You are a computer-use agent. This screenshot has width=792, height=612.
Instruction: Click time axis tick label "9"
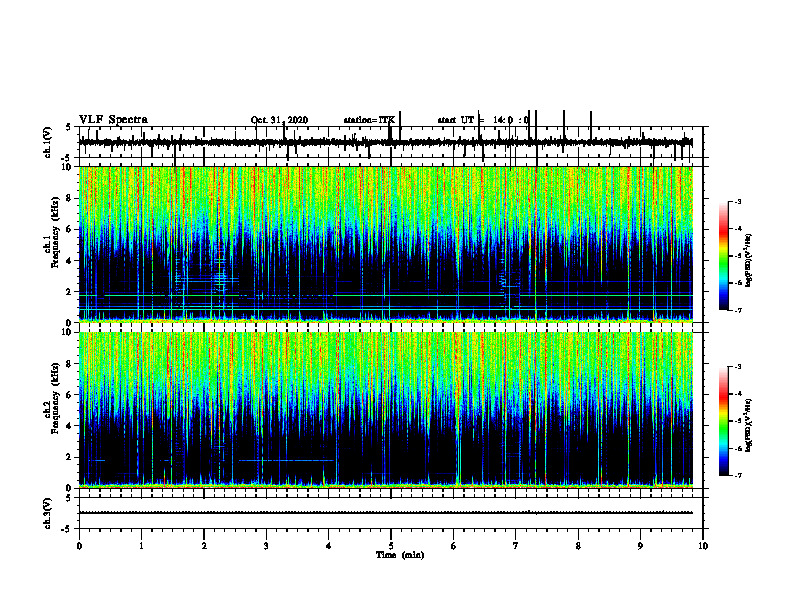pos(640,546)
